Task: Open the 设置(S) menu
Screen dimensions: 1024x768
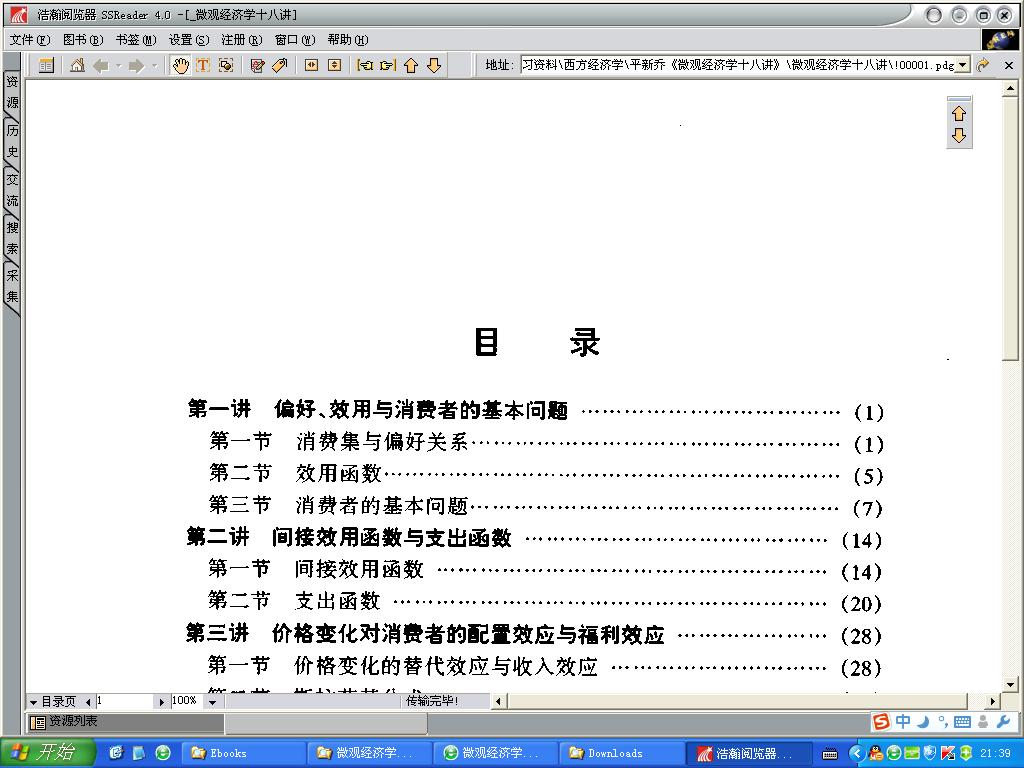Action: 189,40
